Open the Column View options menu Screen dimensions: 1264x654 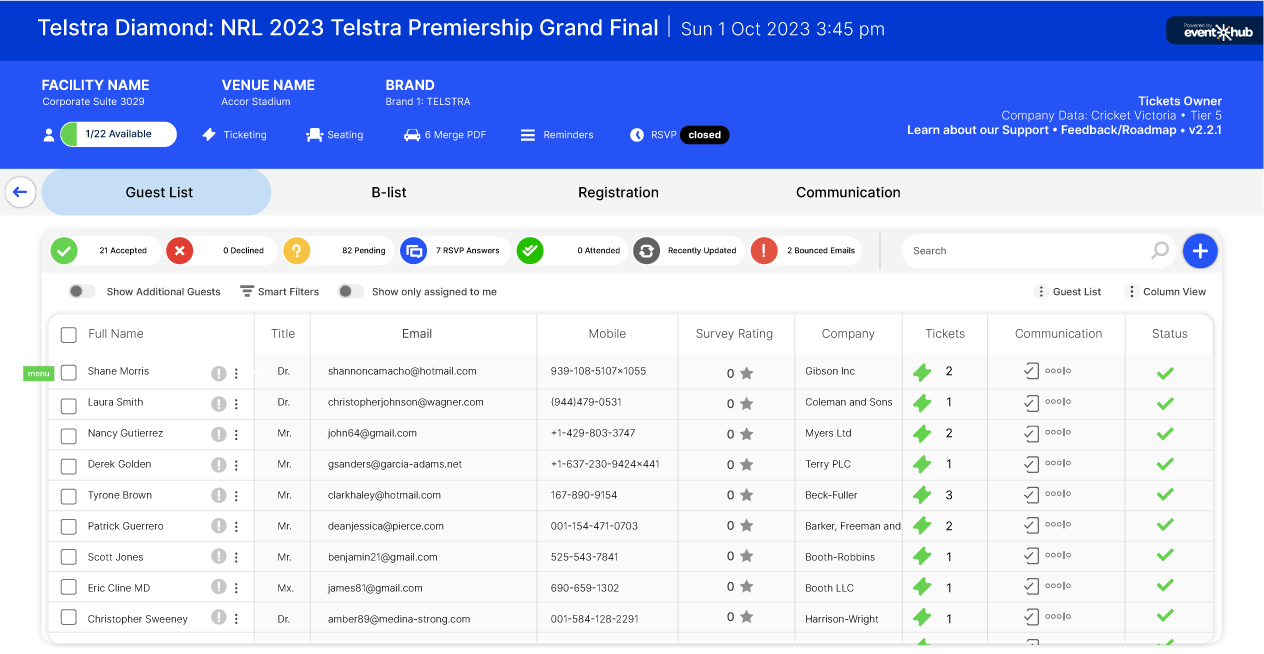pyautogui.click(x=1166, y=292)
